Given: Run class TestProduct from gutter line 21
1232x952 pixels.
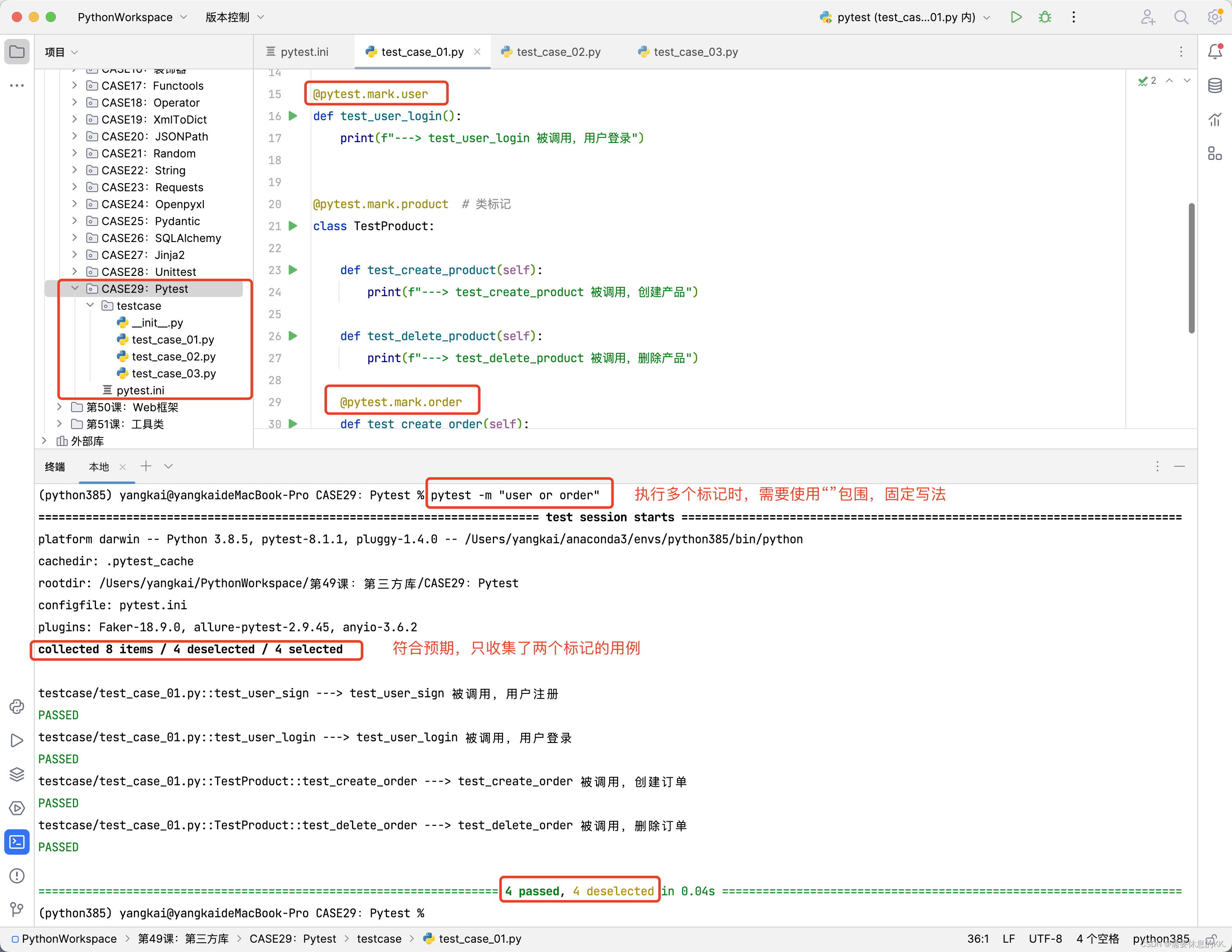Looking at the screenshot, I should tap(293, 226).
